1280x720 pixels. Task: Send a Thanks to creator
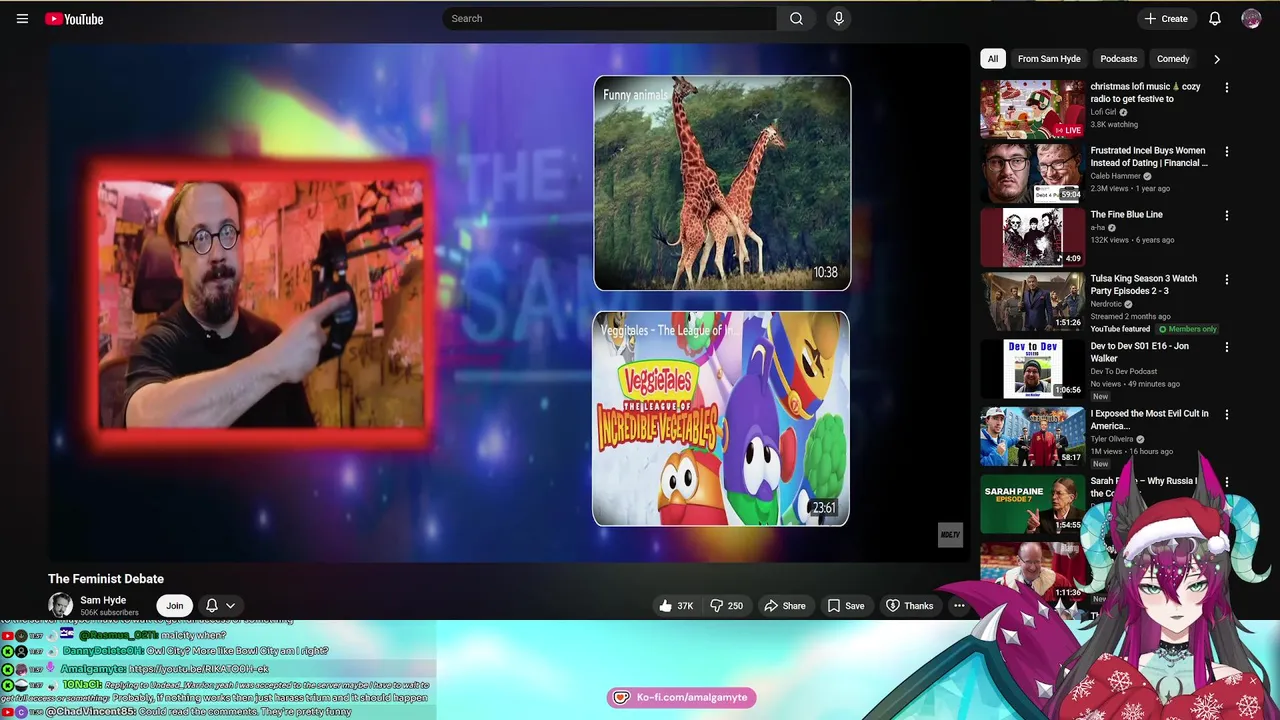click(x=909, y=606)
